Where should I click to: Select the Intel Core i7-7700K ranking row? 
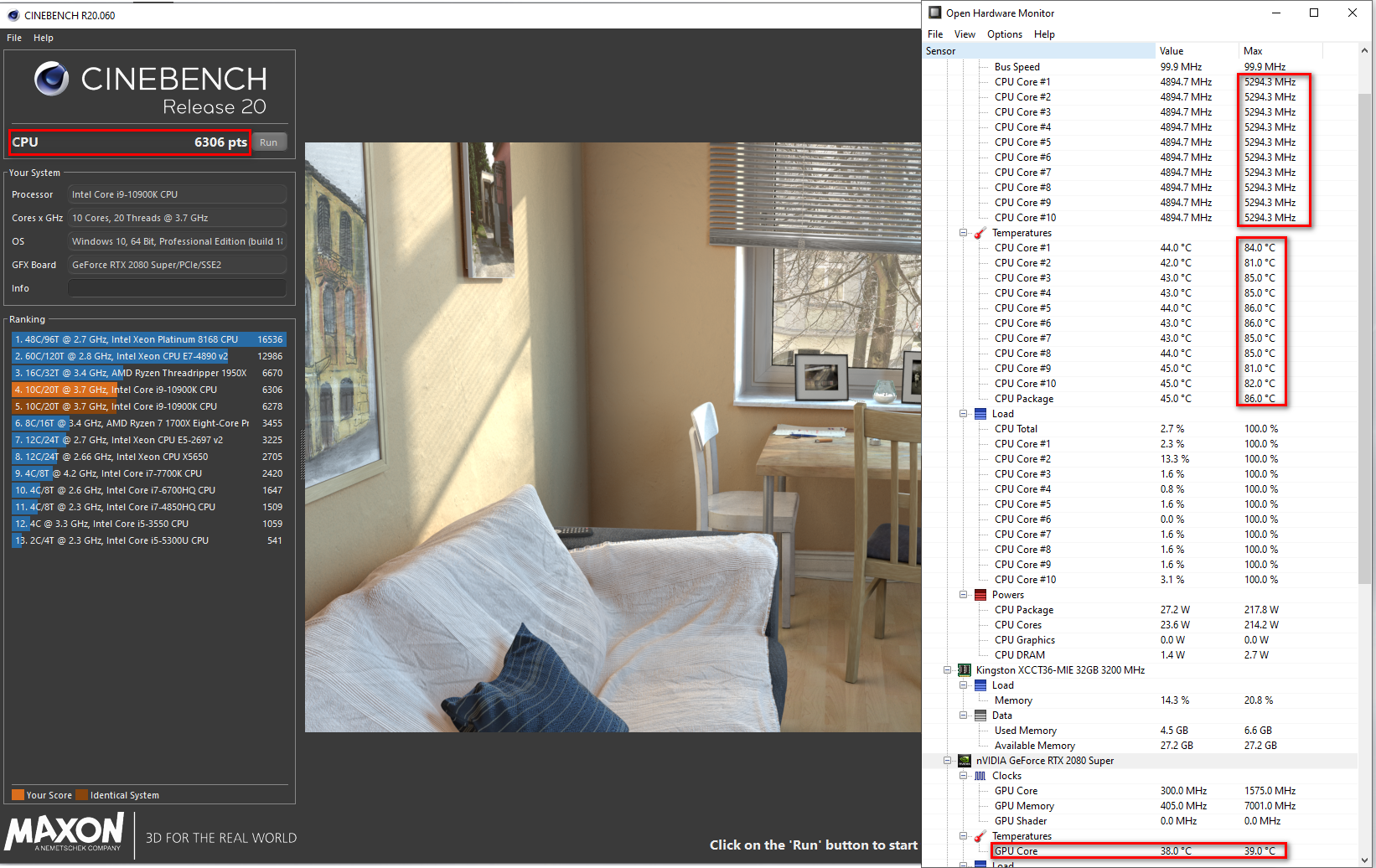pyautogui.click(x=149, y=473)
